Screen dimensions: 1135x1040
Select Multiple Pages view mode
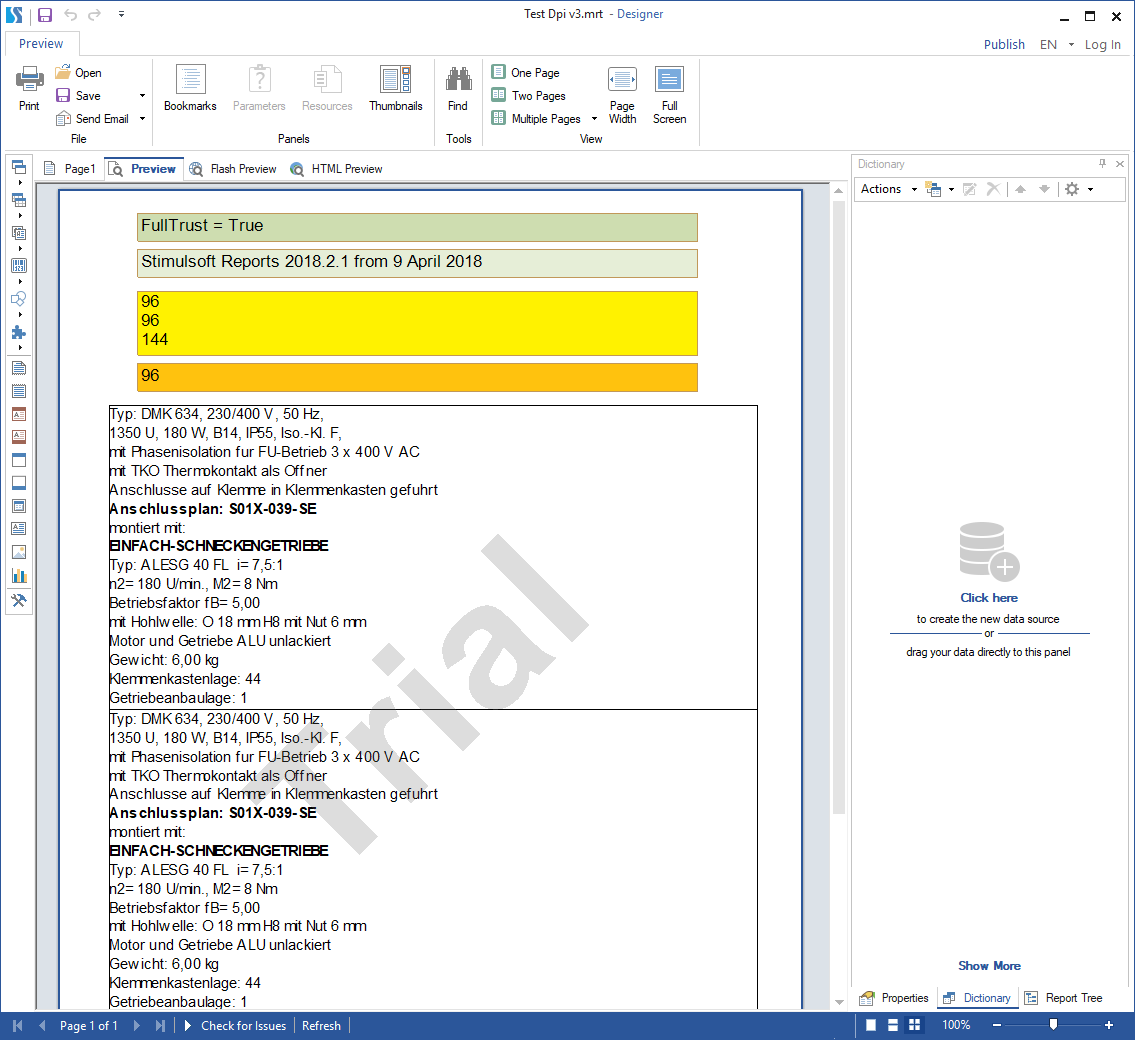[x=537, y=119]
